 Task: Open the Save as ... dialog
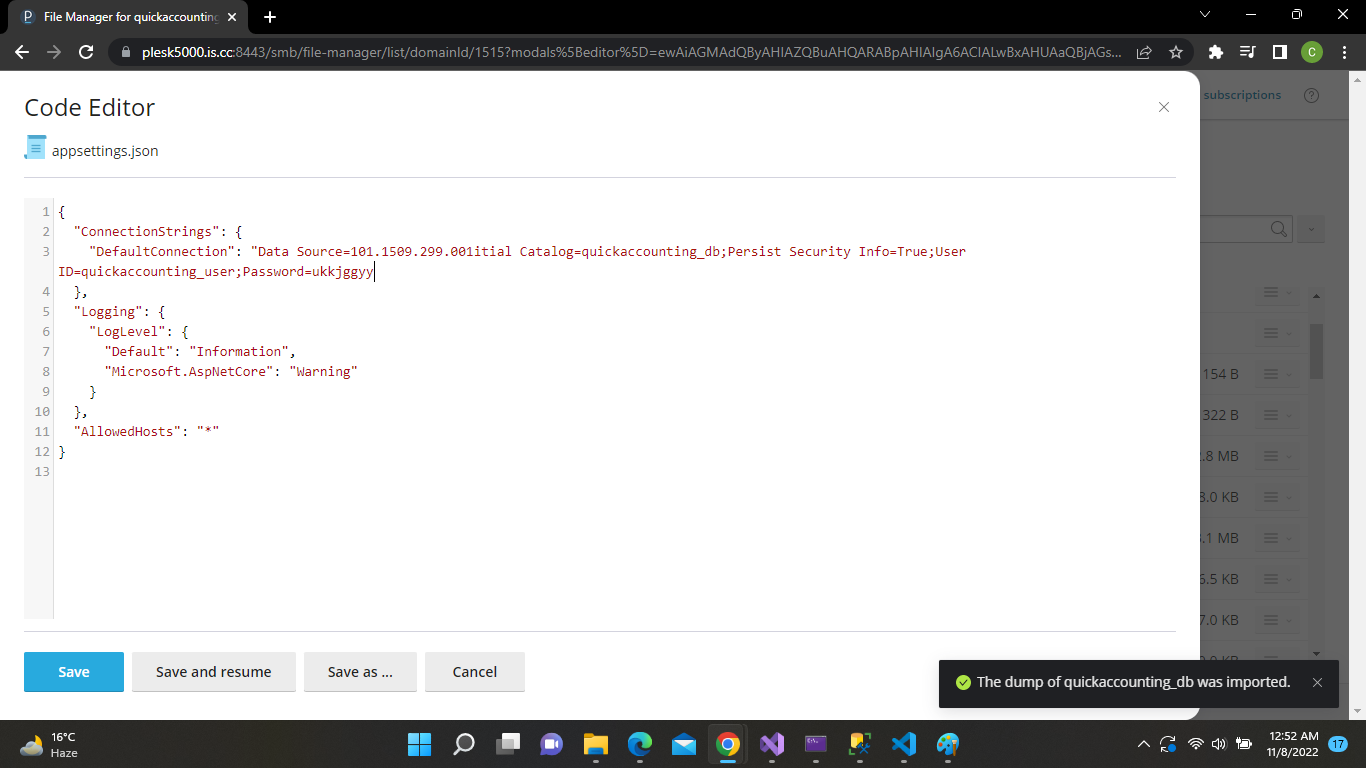(x=360, y=672)
